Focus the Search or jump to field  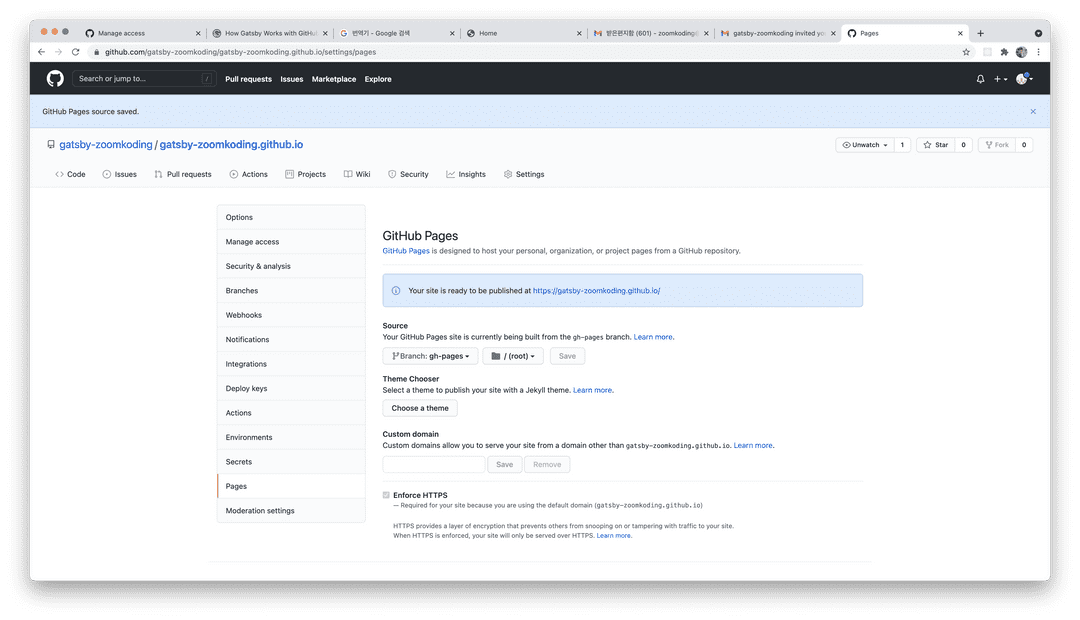click(x=144, y=79)
